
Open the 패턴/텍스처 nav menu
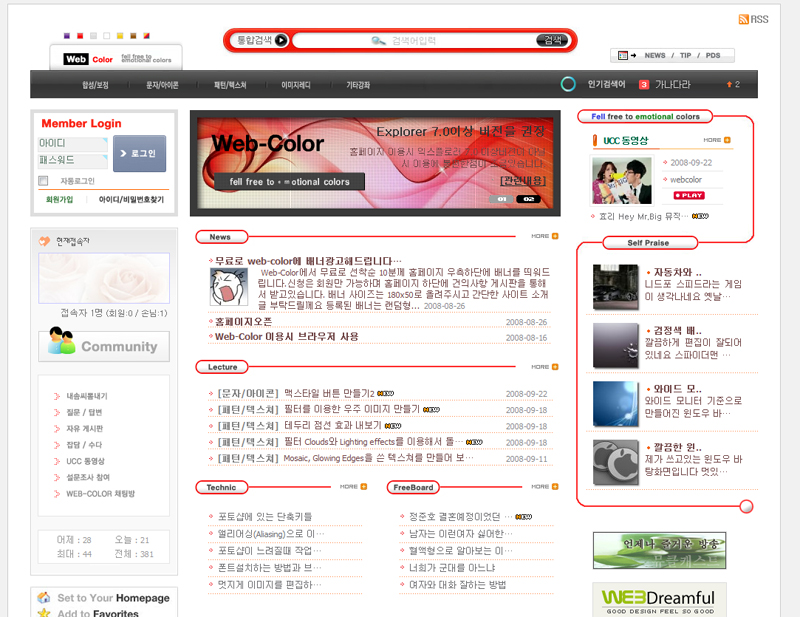click(x=230, y=85)
